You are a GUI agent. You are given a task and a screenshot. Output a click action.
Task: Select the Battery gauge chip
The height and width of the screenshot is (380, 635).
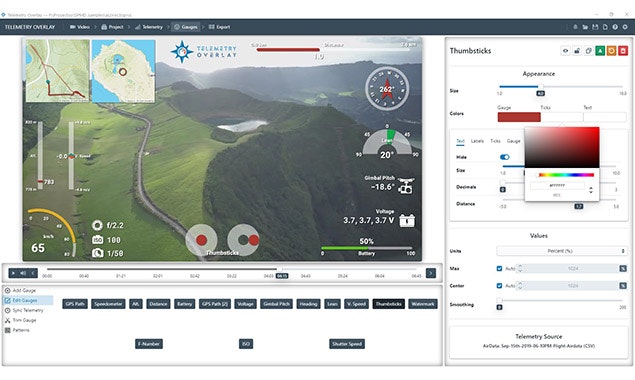click(185, 304)
